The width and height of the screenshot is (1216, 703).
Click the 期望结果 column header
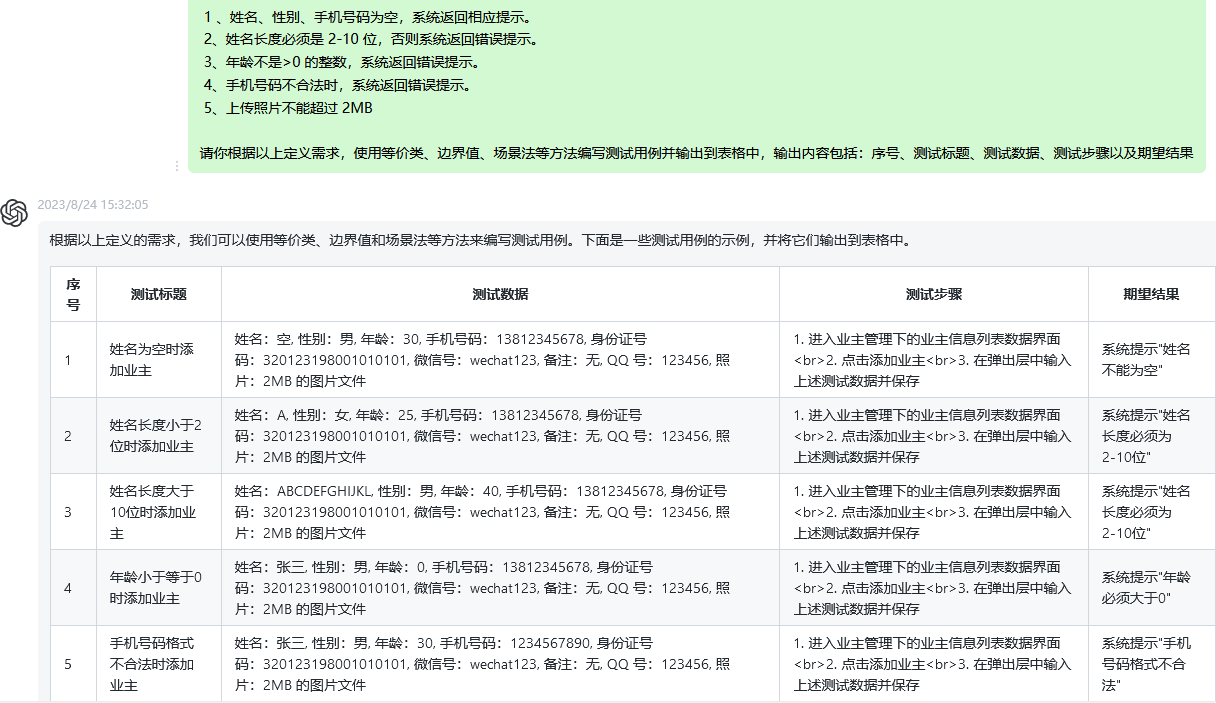pos(1148,293)
